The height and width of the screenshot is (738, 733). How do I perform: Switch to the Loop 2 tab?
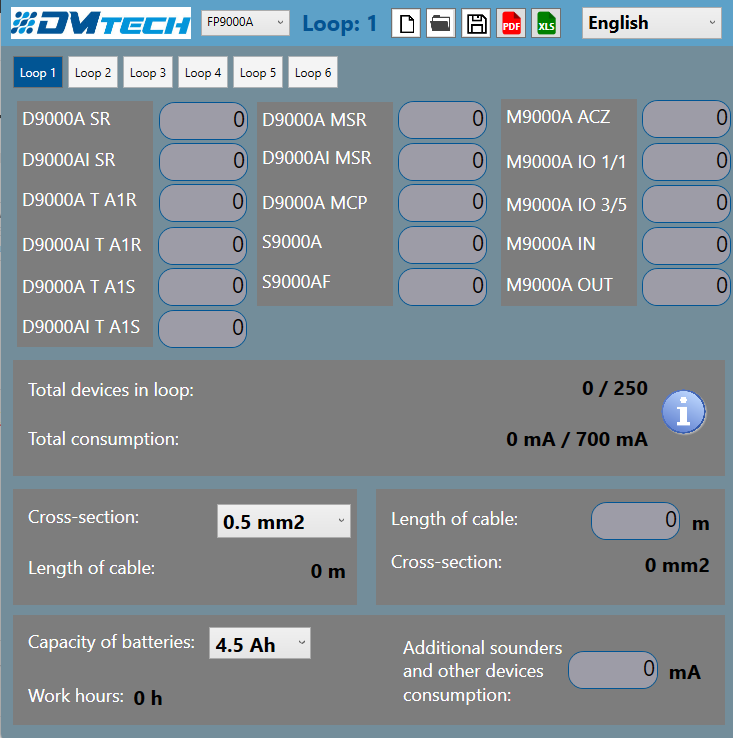(x=93, y=72)
